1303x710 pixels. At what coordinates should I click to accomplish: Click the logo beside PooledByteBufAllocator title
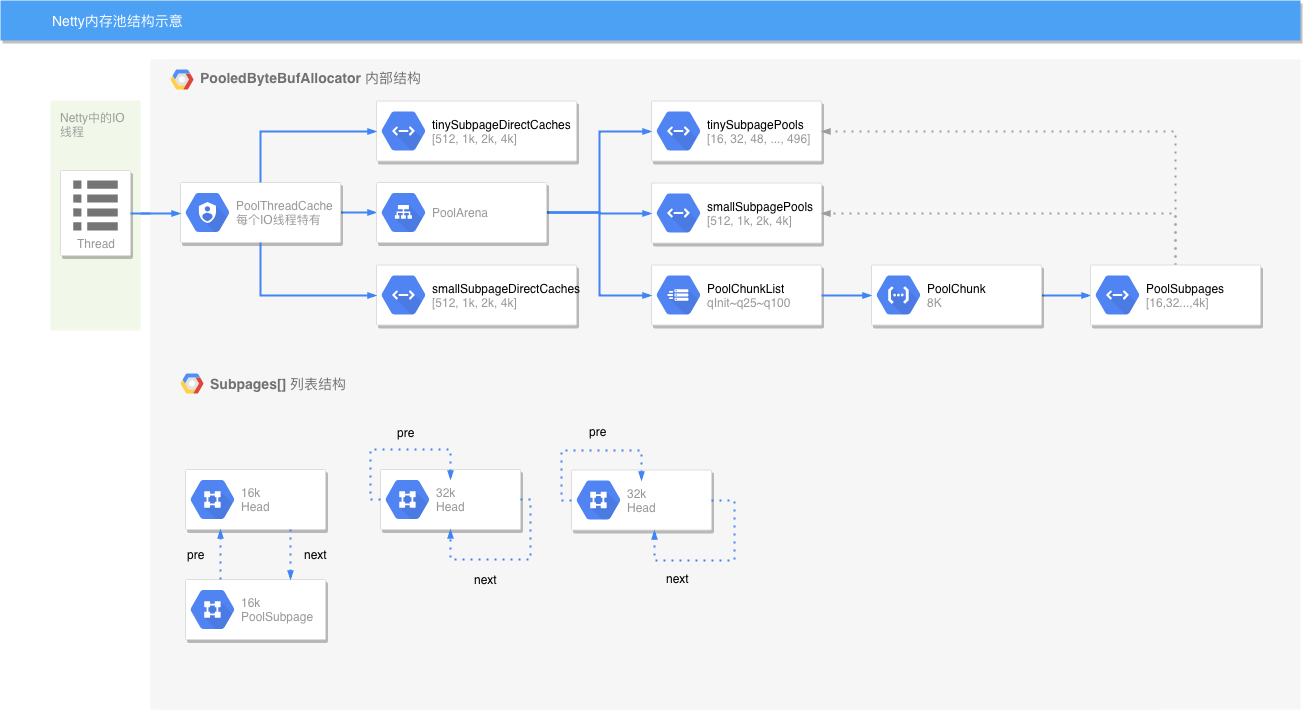click(182, 79)
